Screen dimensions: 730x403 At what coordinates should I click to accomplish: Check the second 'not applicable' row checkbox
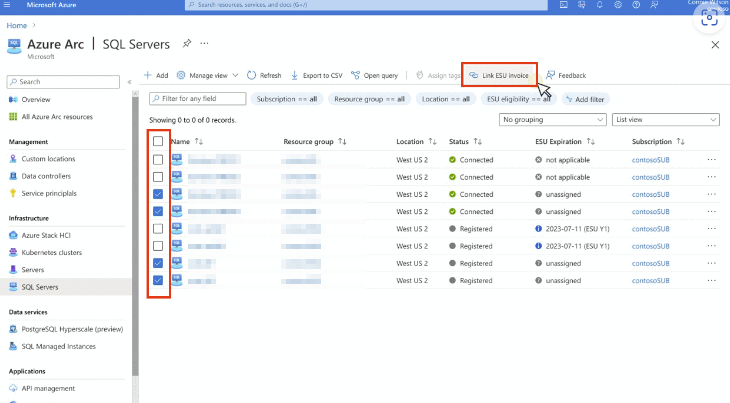(x=158, y=177)
